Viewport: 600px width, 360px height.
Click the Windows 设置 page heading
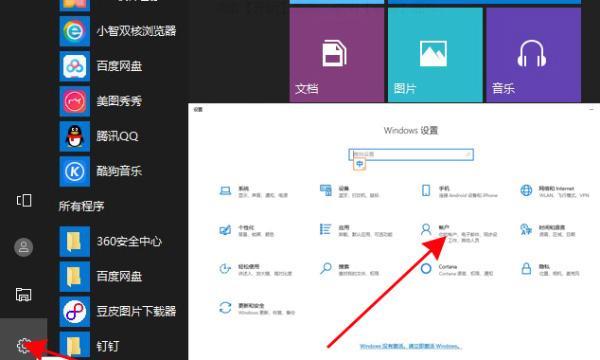pos(411,130)
